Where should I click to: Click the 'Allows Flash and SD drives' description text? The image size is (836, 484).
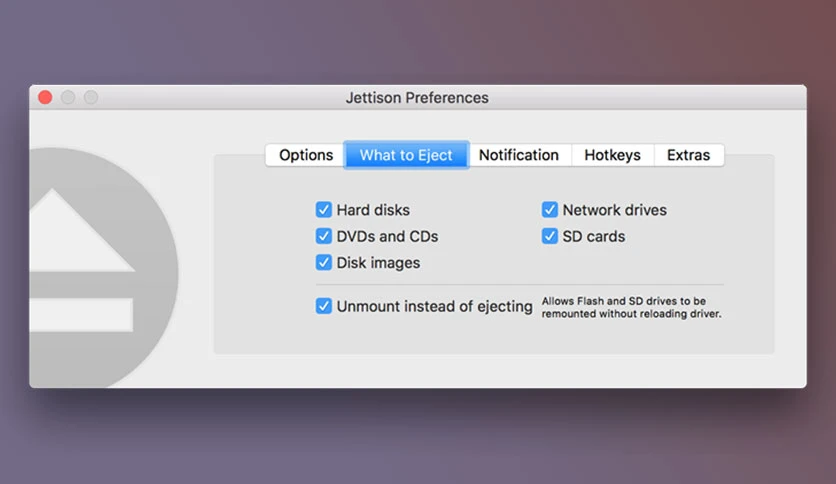[631, 308]
